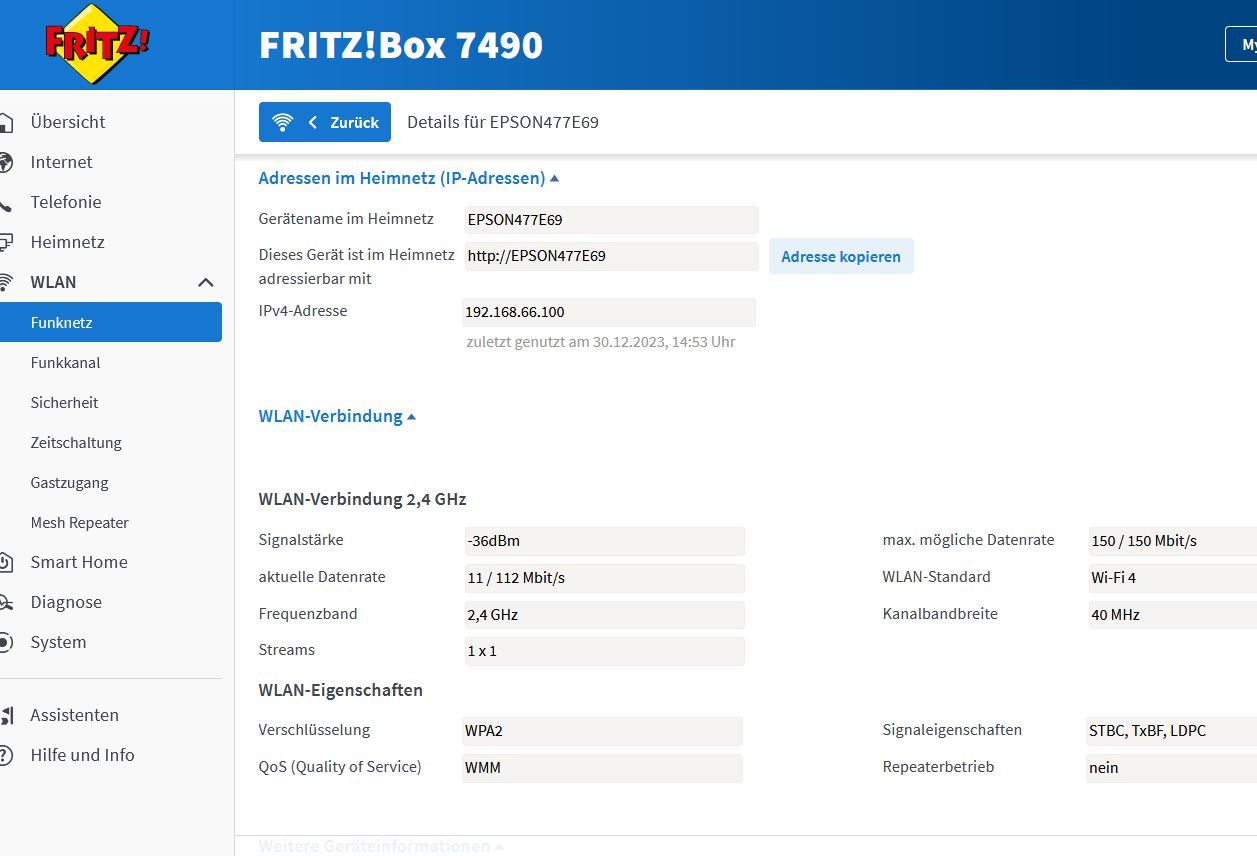The width and height of the screenshot is (1257, 856).
Task: Click the WLAN wifi icon in sidebar
Action: pyautogui.click(x=5, y=282)
